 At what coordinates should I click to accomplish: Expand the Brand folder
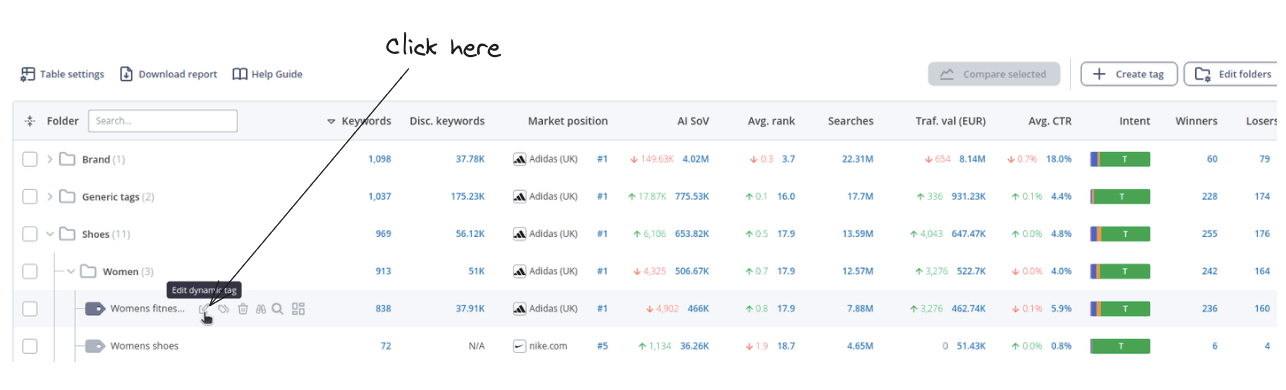pos(50,159)
